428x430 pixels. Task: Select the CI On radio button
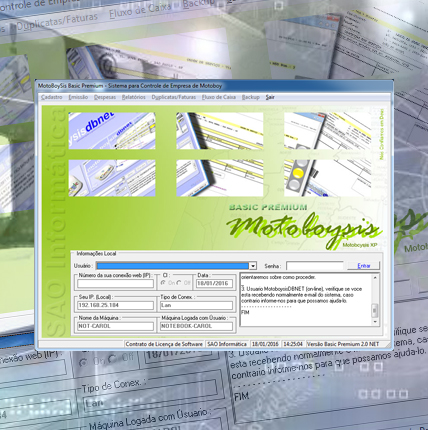(x=163, y=283)
